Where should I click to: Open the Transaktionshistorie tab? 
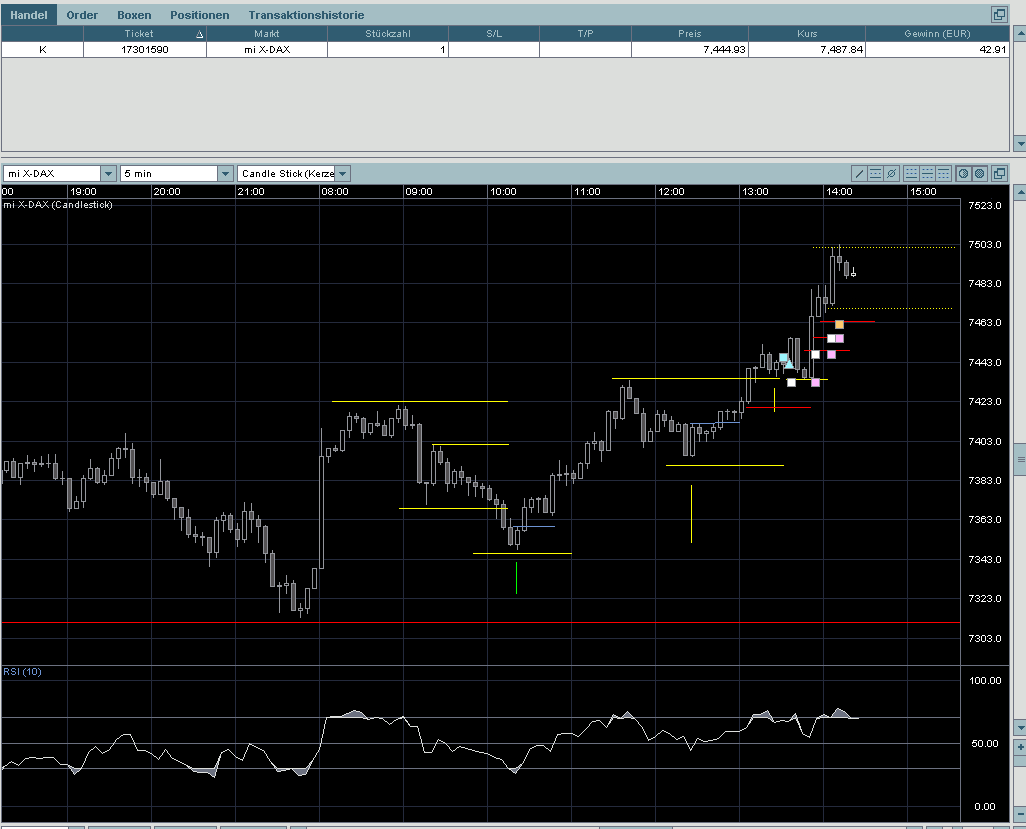[x=306, y=14]
